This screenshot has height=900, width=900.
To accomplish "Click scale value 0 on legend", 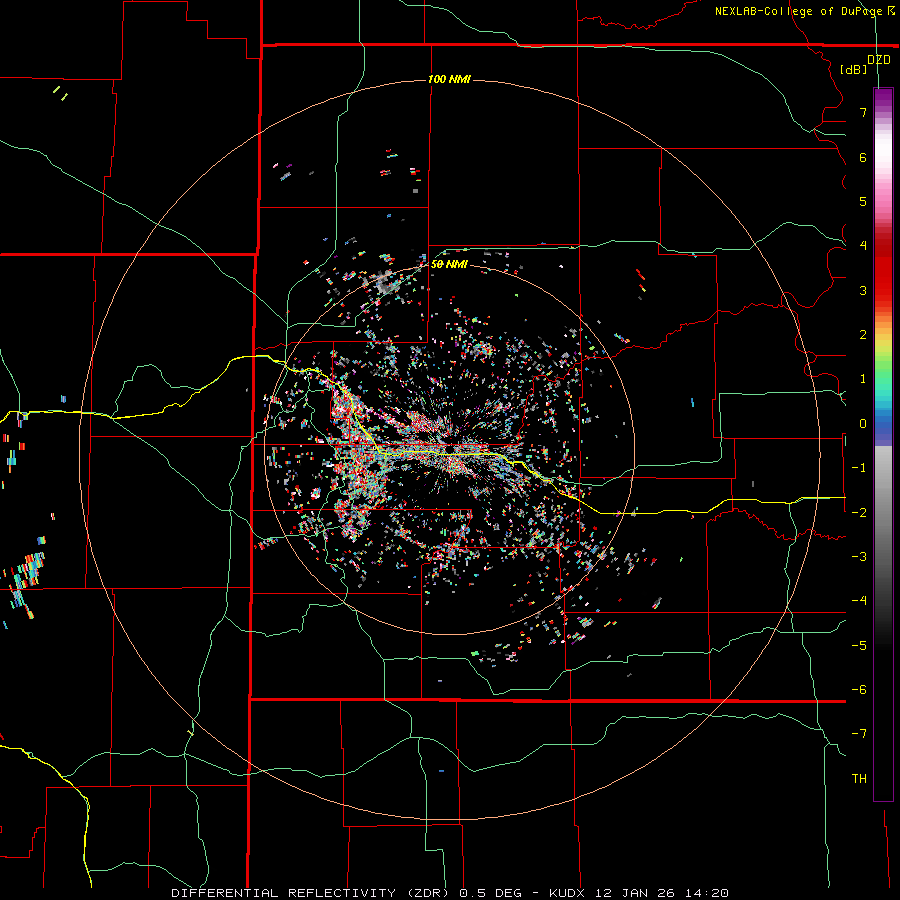I will coord(863,424).
